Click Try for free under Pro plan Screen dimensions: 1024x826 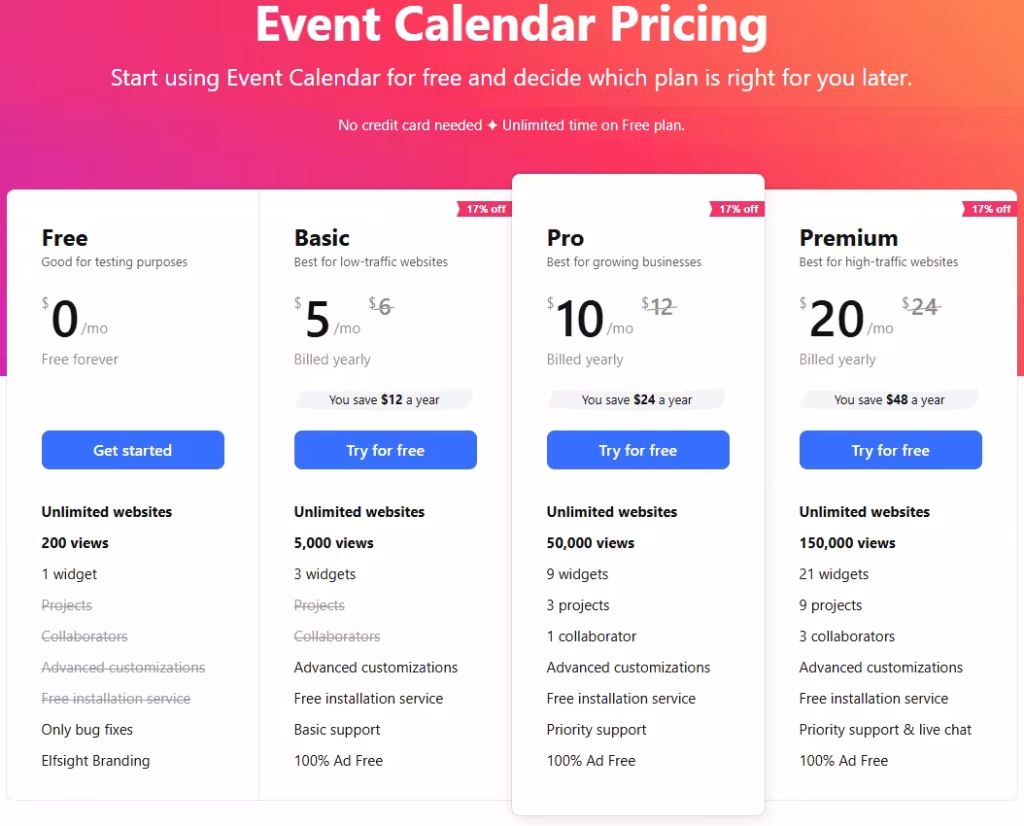[x=637, y=450]
